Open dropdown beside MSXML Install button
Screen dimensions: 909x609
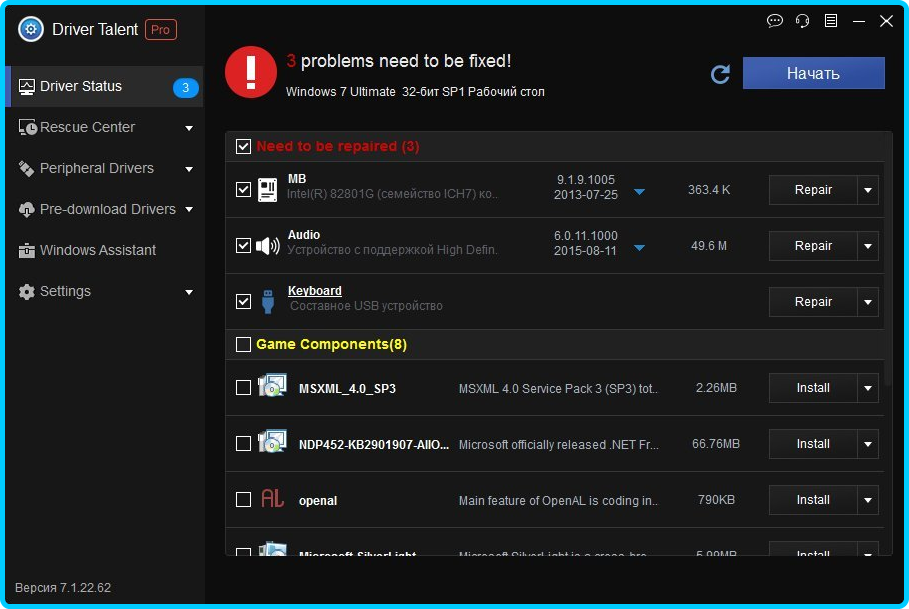pyautogui.click(x=868, y=388)
